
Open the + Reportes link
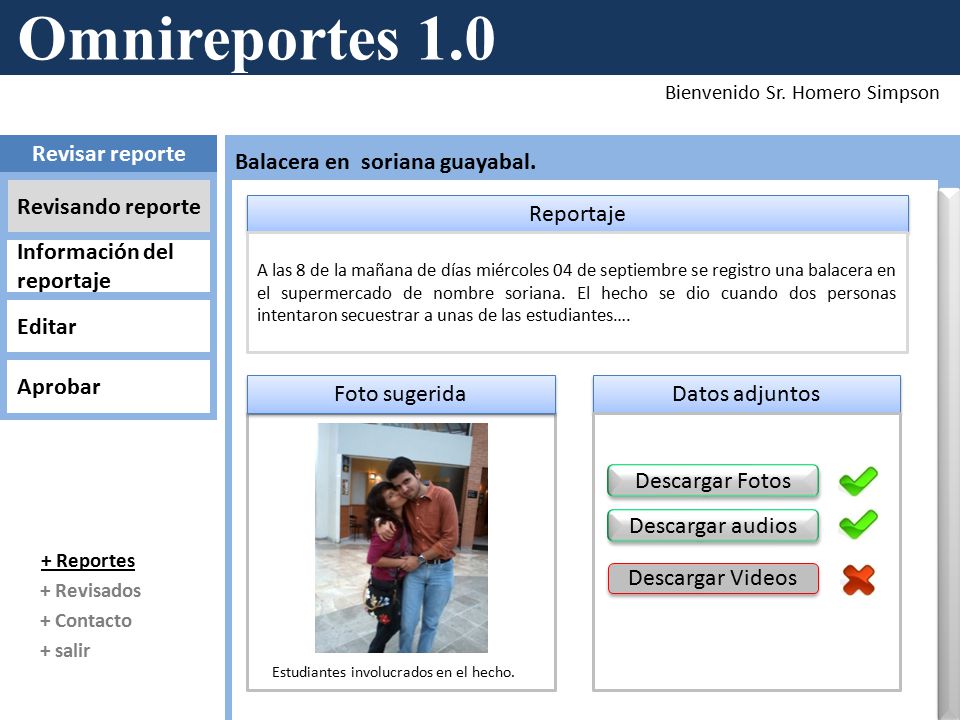[88, 560]
